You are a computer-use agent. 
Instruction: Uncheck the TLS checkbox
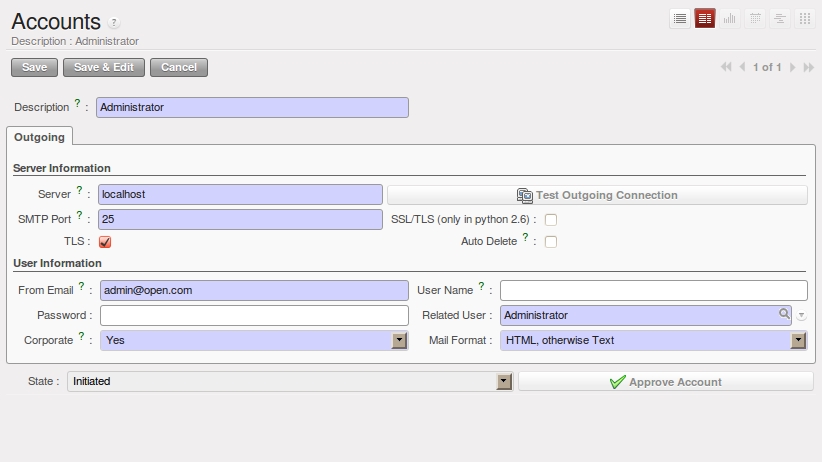[105, 242]
